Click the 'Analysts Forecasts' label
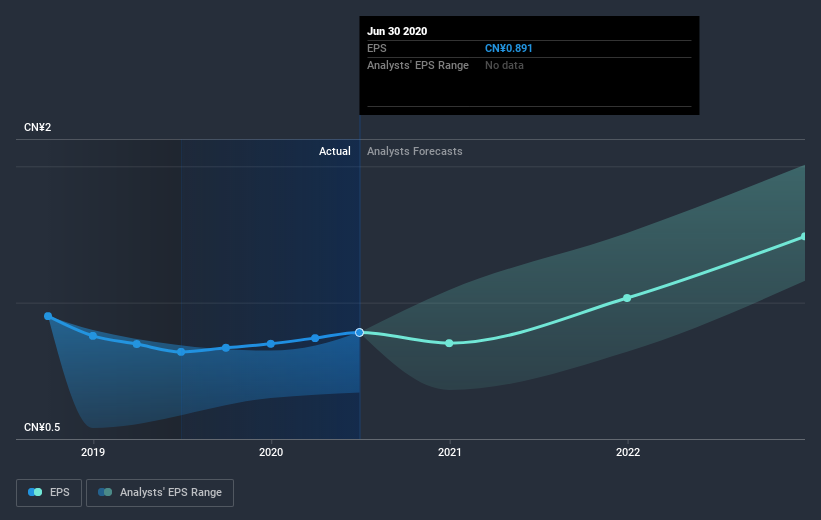The height and width of the screenshot is (520, 821). click(x=415, y=151)
